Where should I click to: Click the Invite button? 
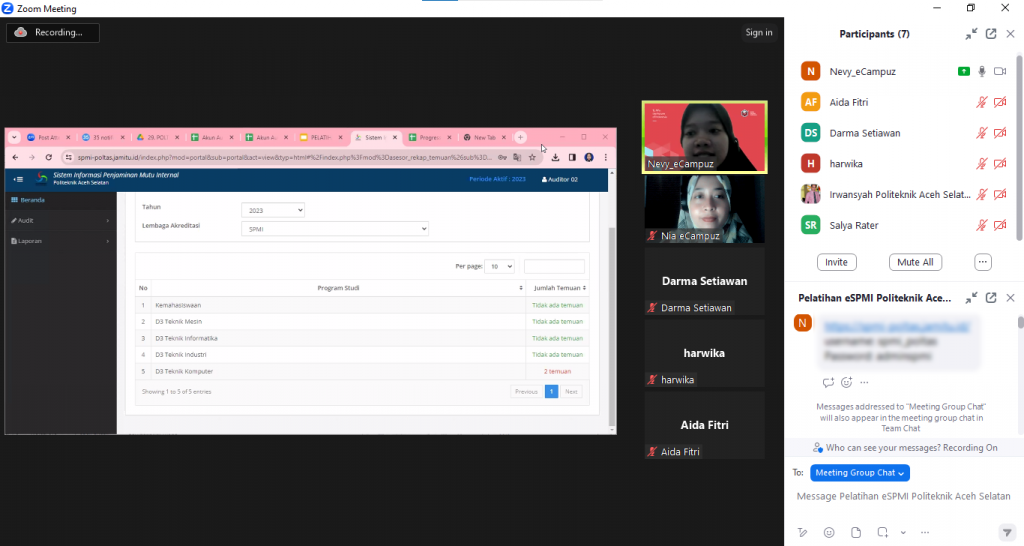(x=836, y=262)
